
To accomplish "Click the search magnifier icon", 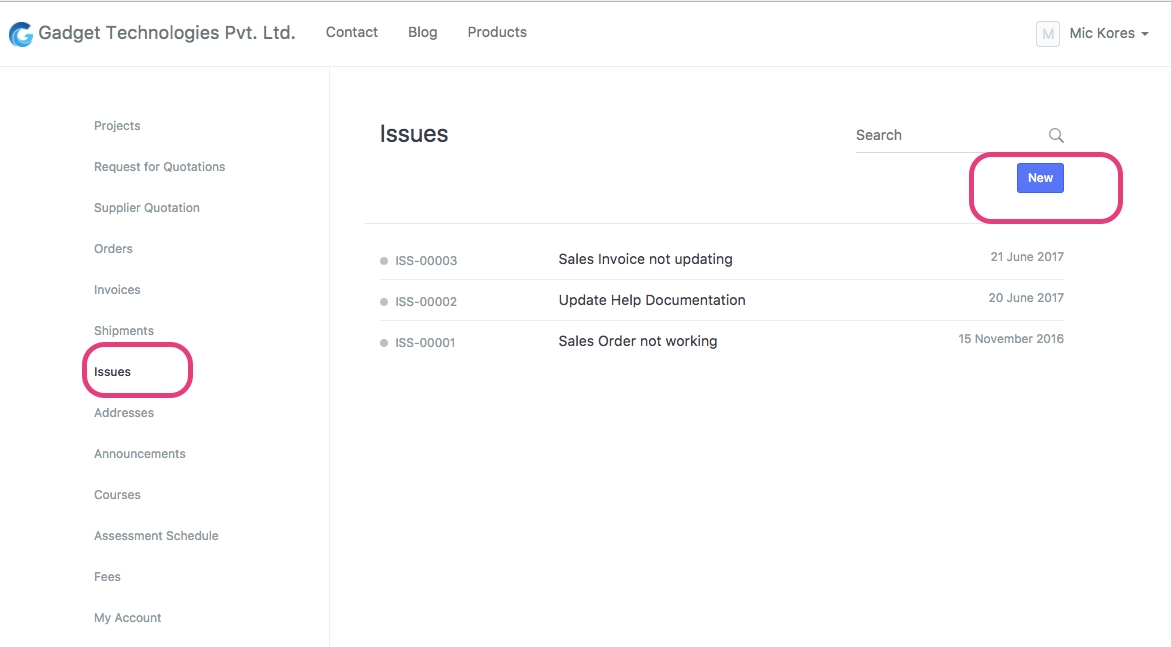I will coord(1056,136).
